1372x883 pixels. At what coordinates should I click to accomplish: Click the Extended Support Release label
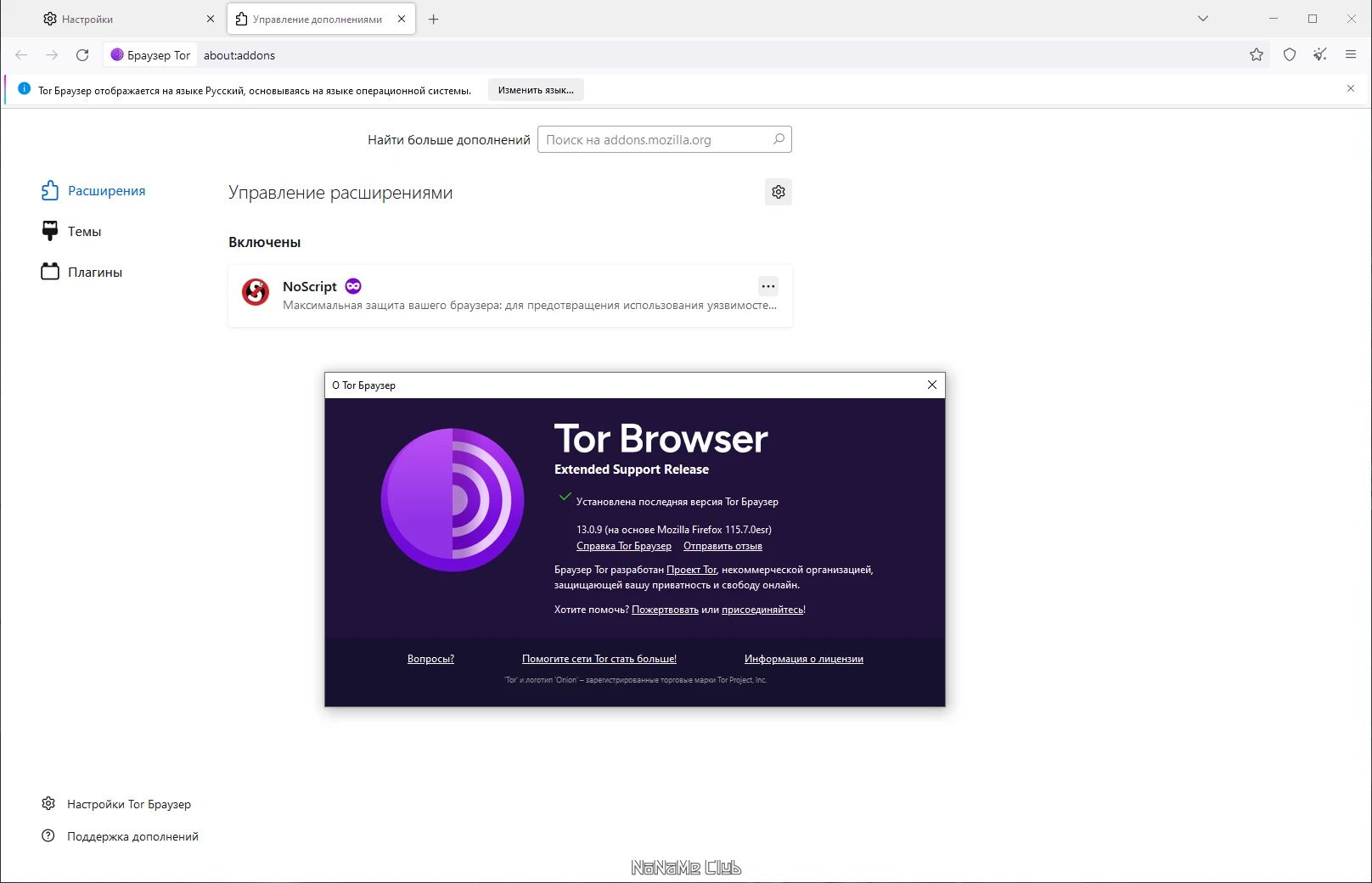pyautogui.click(x=632, y=470)
